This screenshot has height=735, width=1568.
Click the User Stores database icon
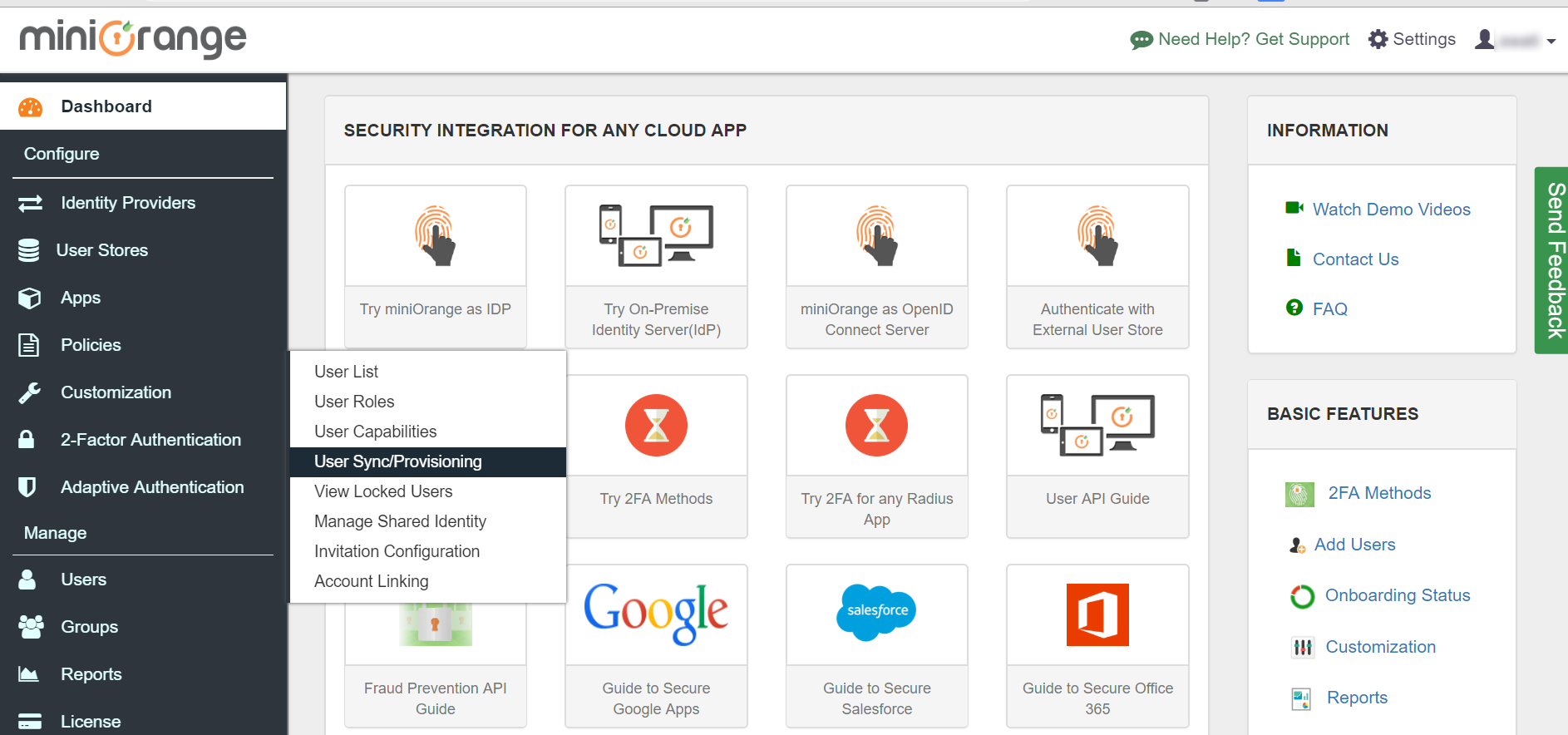coord(29,250)
